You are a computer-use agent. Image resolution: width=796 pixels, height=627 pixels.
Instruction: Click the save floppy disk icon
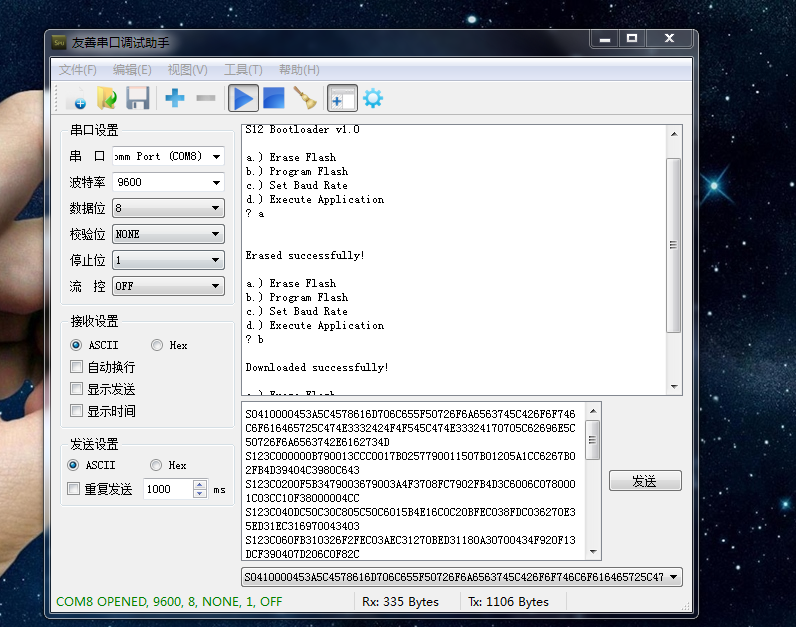(x=138, y=98)
